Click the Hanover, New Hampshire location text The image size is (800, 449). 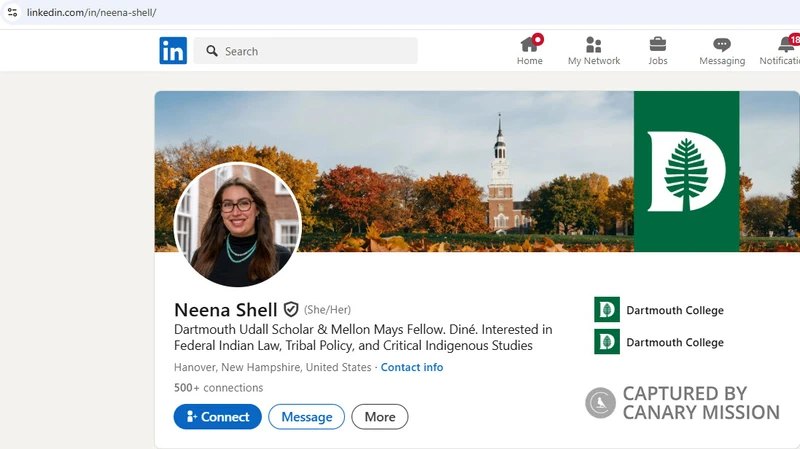pos(272,367)
